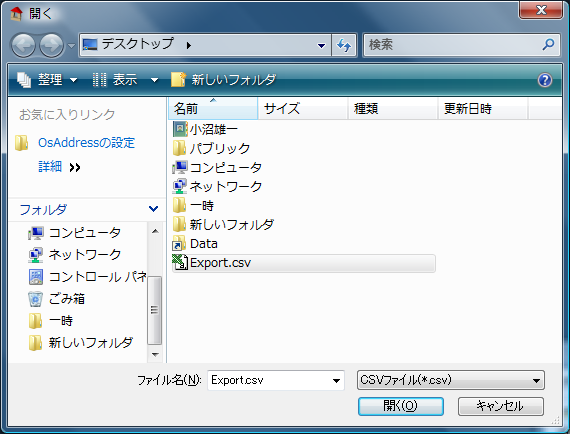Open the 表示 view options arrow

pyautogui.click(x=154, y=80)
